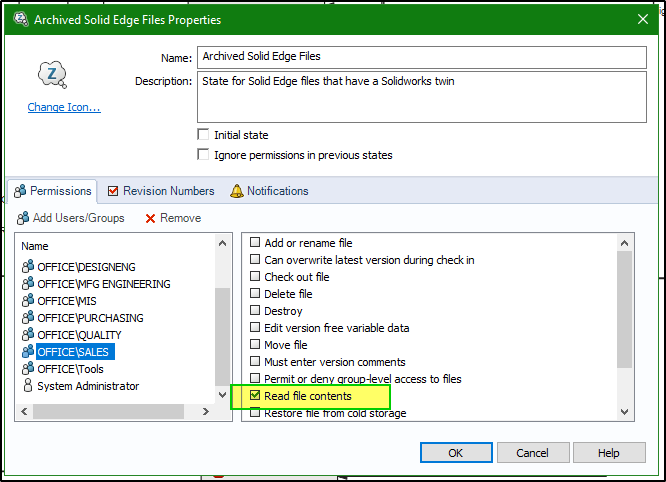The image size is (666, 482).
Task: Select OFFICE\MFG ENGINEERING group
Action: [104, 284]
